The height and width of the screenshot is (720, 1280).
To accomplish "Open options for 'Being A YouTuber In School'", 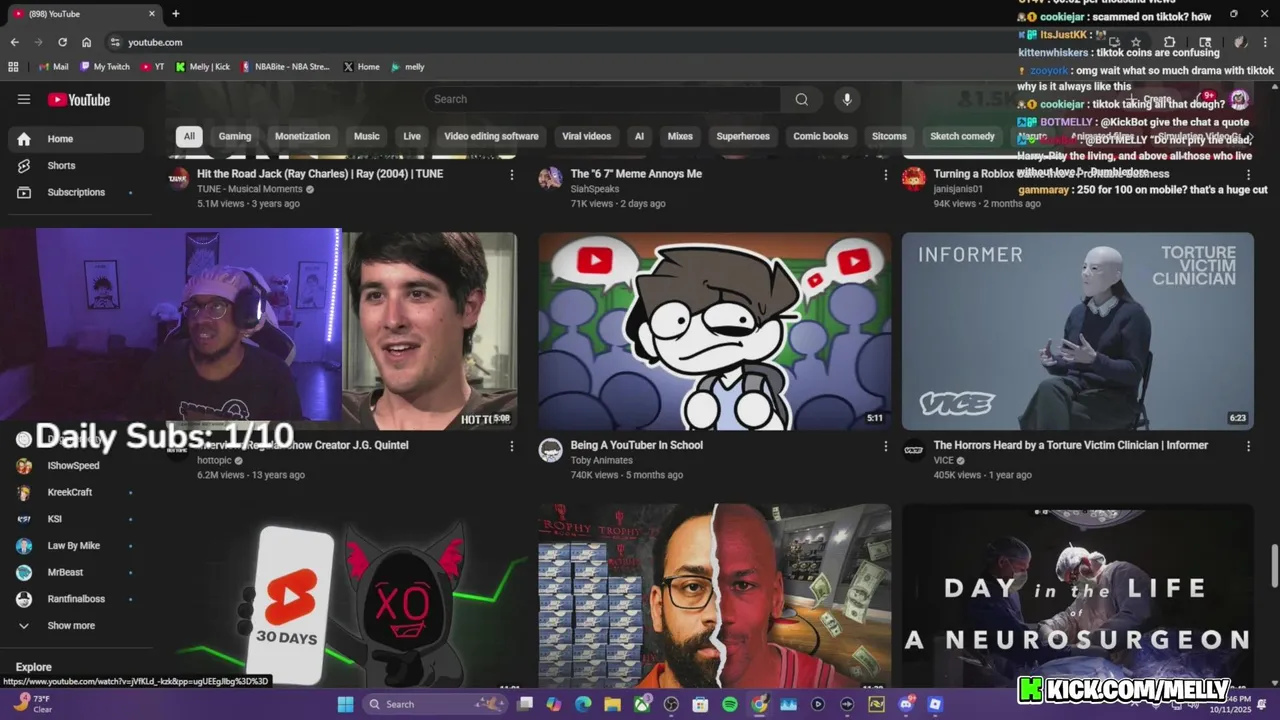I will click(885, 446).
